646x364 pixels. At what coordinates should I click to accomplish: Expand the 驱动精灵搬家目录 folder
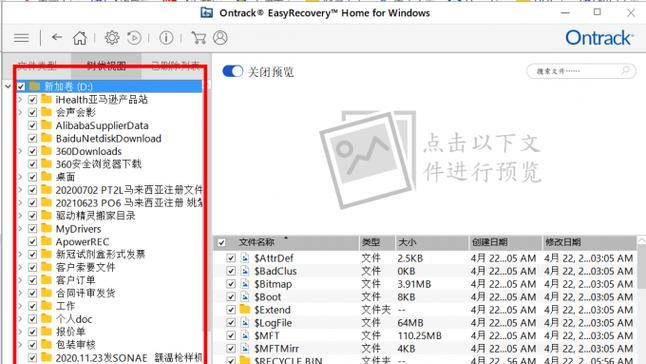[x=20, y=215]
